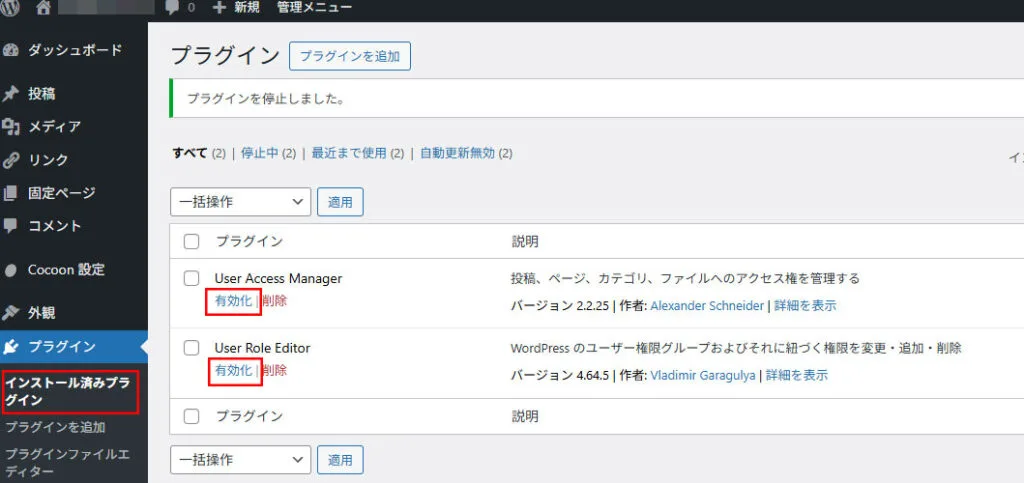Click the WordPress logo icon
The width and height of the screenshot is (1024, 483).
[12, 8]
